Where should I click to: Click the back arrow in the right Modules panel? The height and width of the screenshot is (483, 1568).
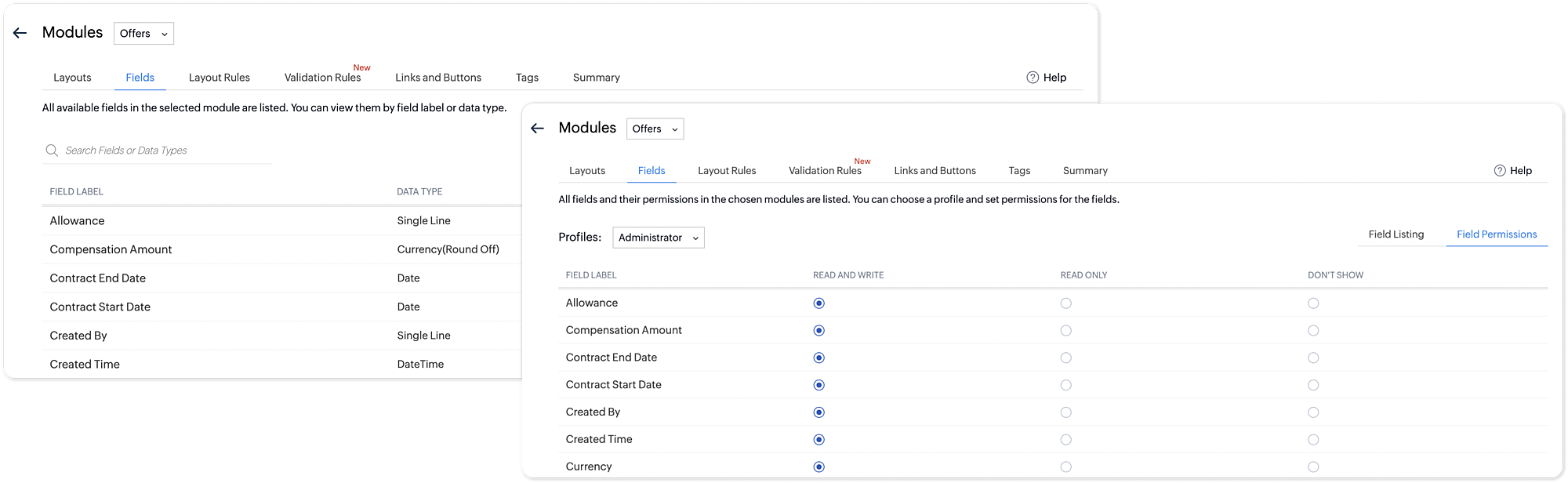click(x=537, y=129)
